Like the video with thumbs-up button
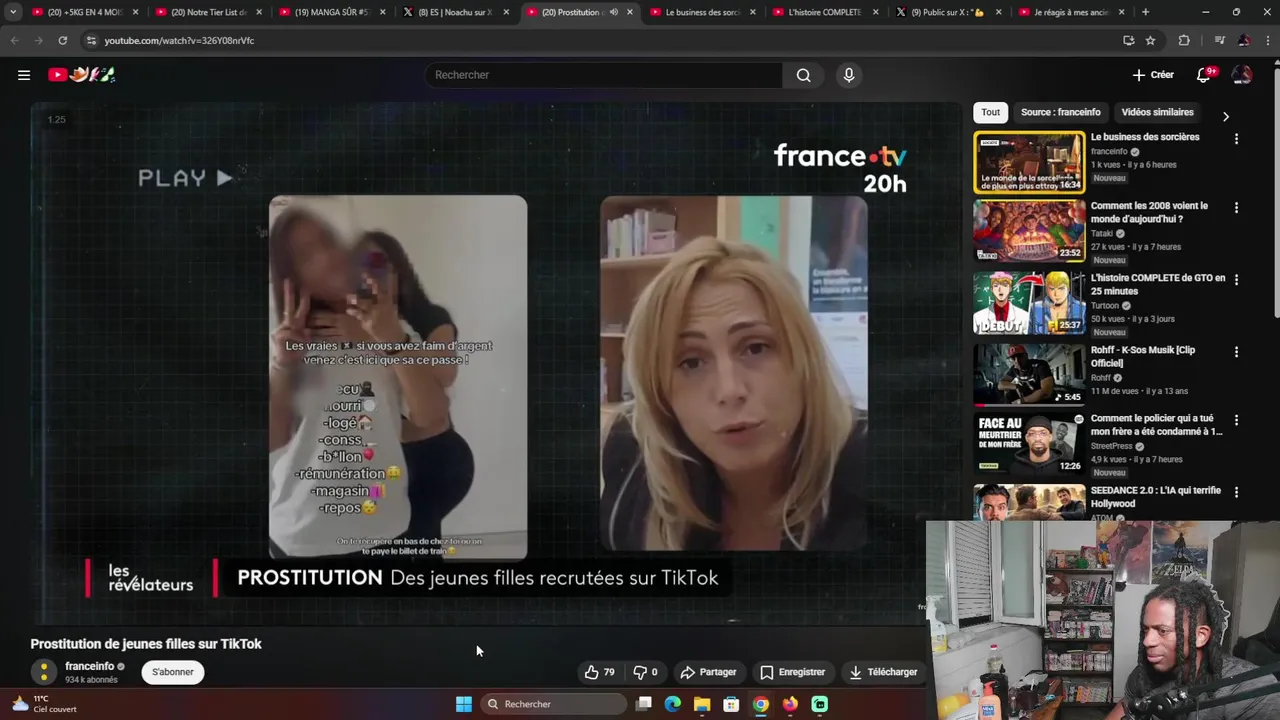This screenshot has height=720, width=1280. [600, 672]
